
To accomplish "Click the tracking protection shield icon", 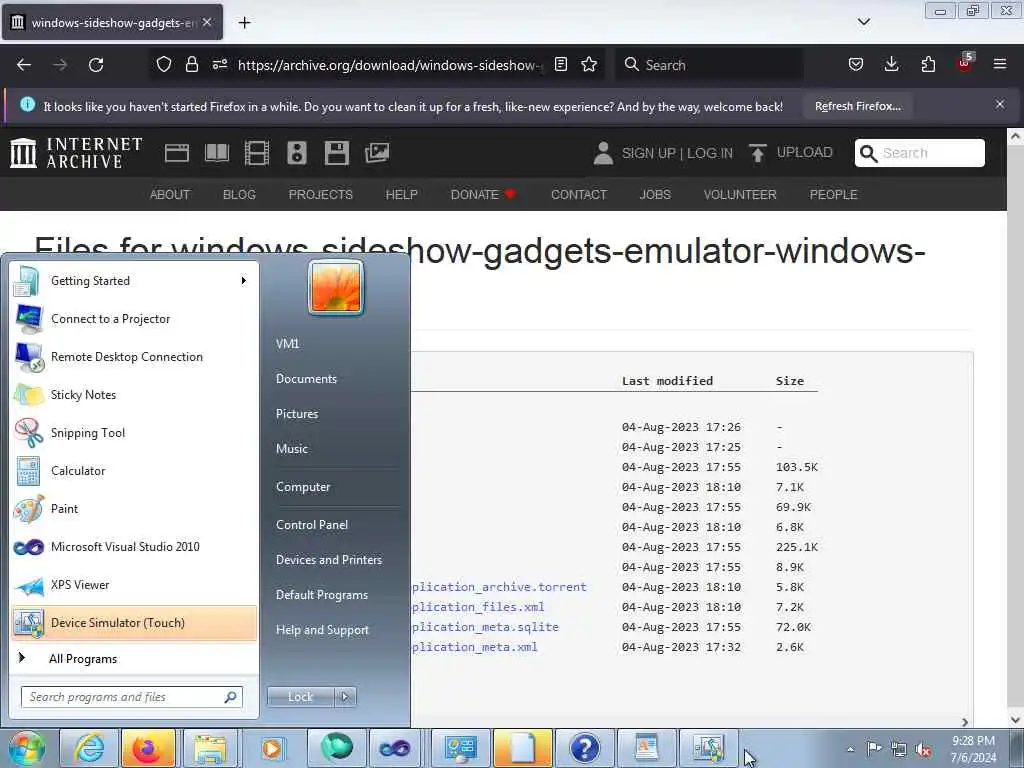I will 164,64.
